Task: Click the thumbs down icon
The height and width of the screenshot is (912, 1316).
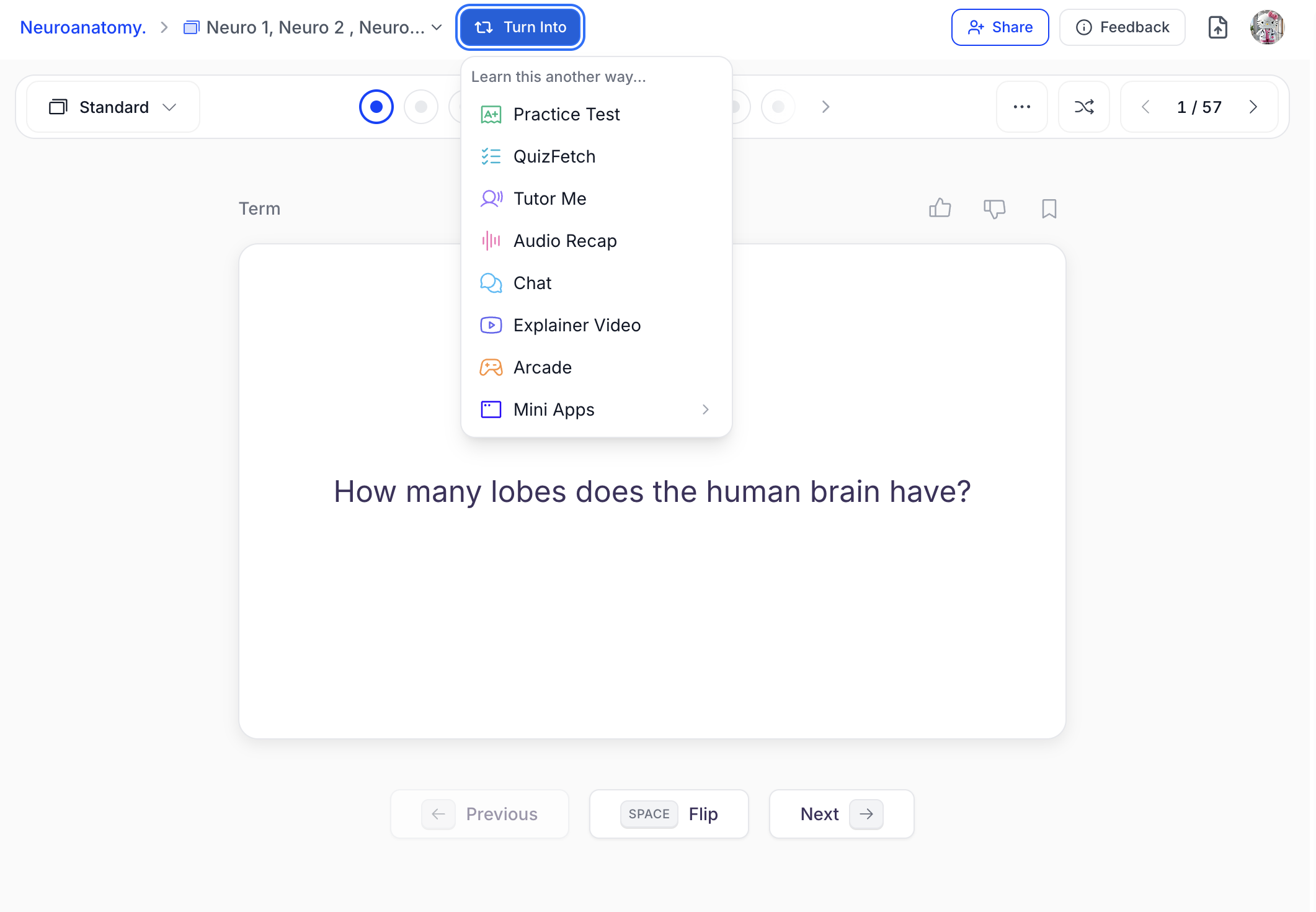Action: [994, 208]
